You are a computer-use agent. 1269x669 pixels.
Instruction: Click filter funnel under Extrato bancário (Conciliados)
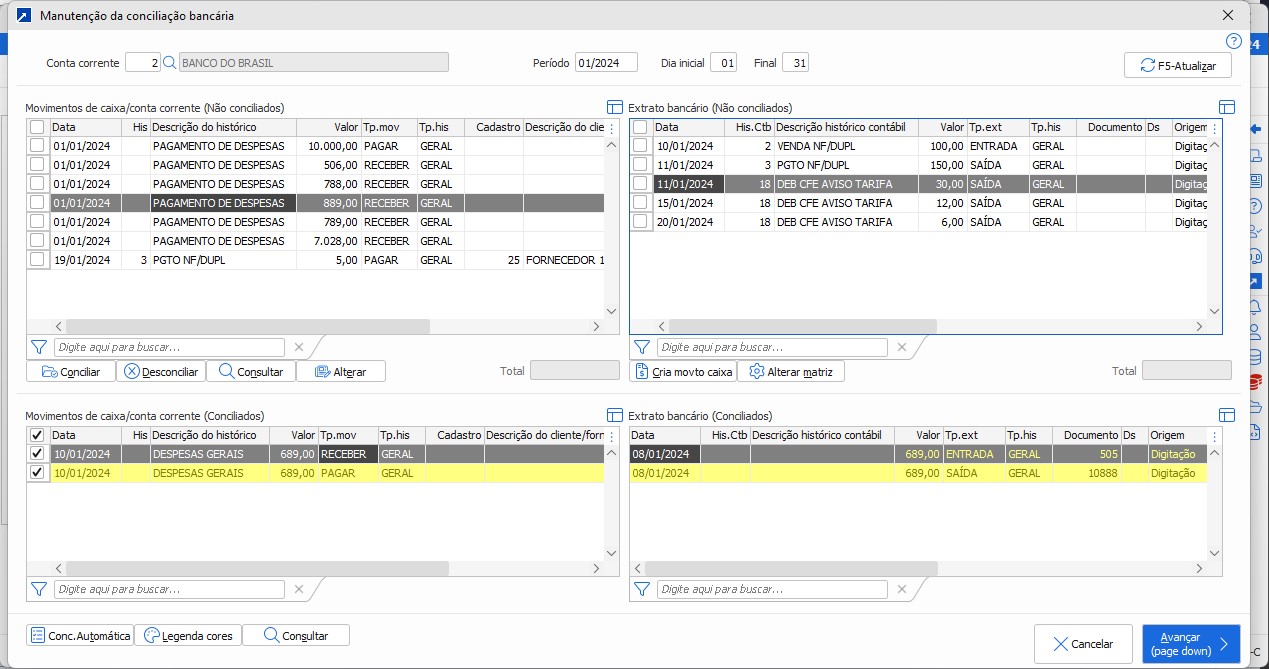click(642, 589)
